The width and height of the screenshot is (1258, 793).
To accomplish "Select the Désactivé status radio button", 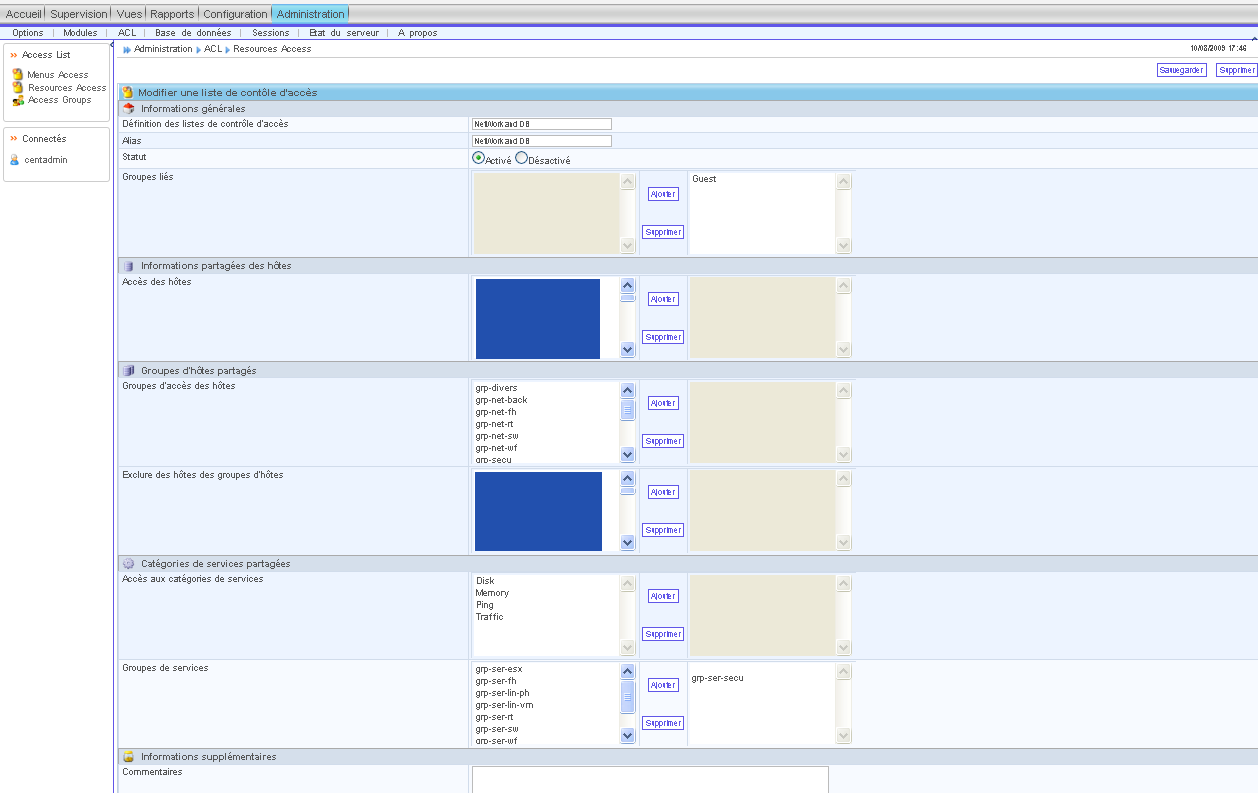I will (521, 158).
